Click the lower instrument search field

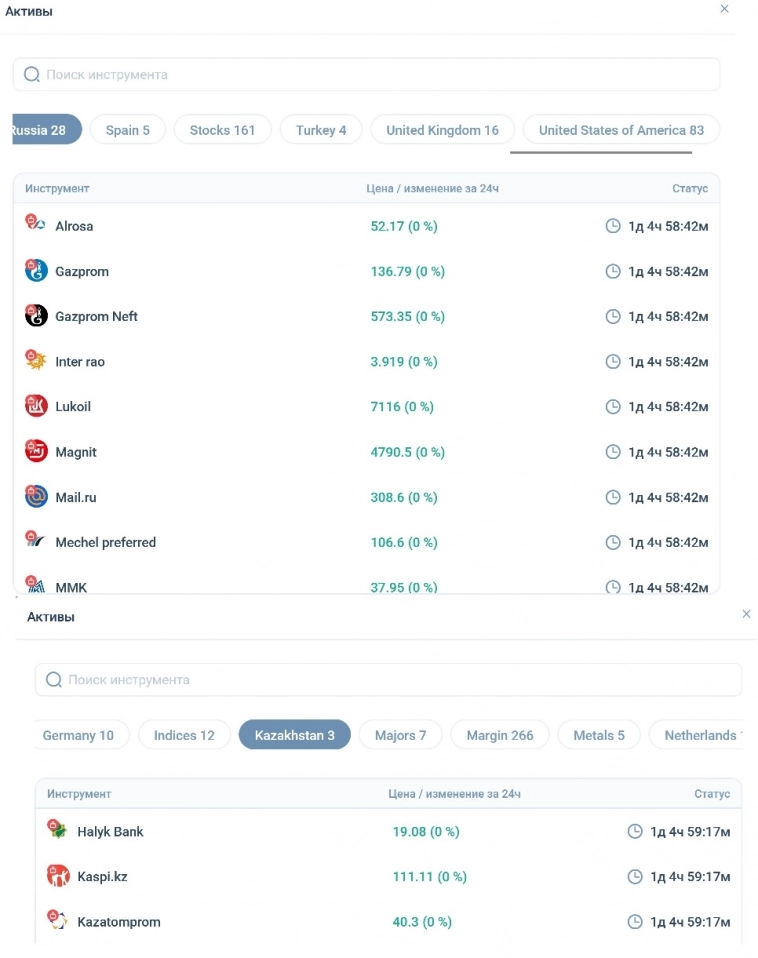(388, 680)
